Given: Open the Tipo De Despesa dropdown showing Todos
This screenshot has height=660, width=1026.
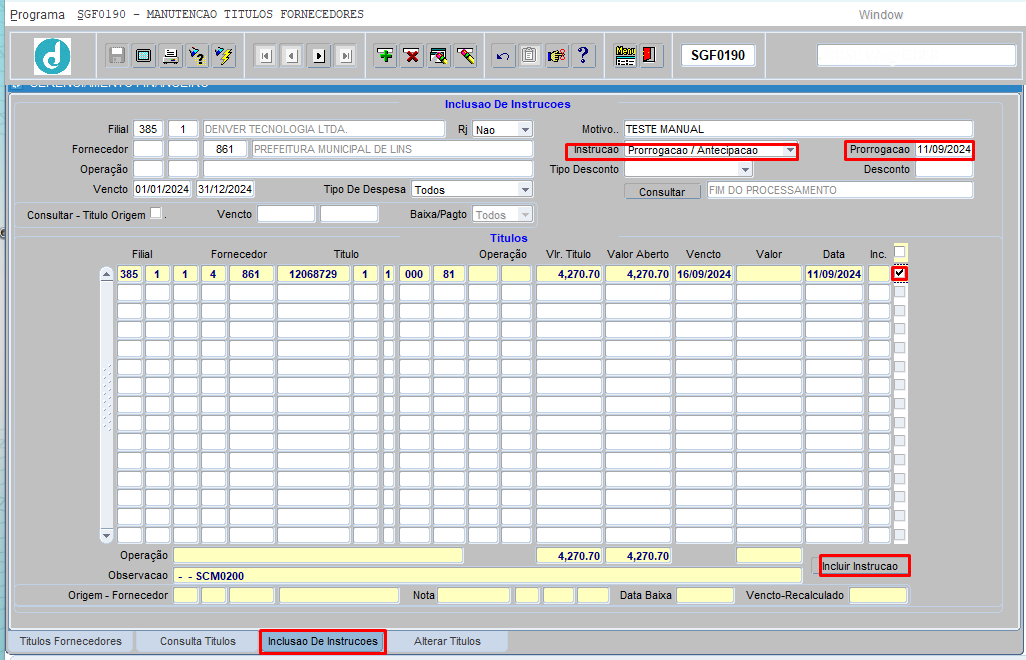Looking at the screenshot, I should [525, 190].
